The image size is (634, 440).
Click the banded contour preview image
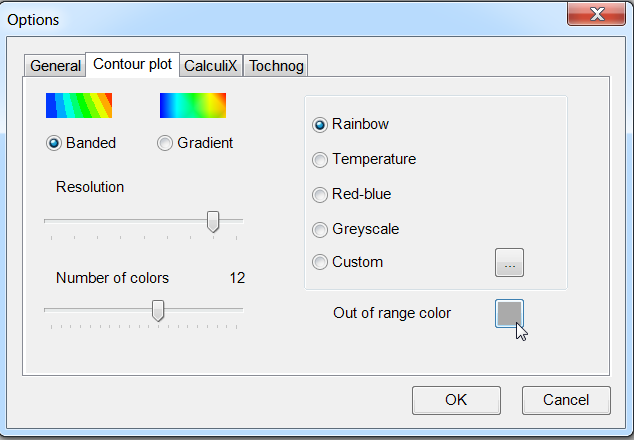[x=79, y=106]
